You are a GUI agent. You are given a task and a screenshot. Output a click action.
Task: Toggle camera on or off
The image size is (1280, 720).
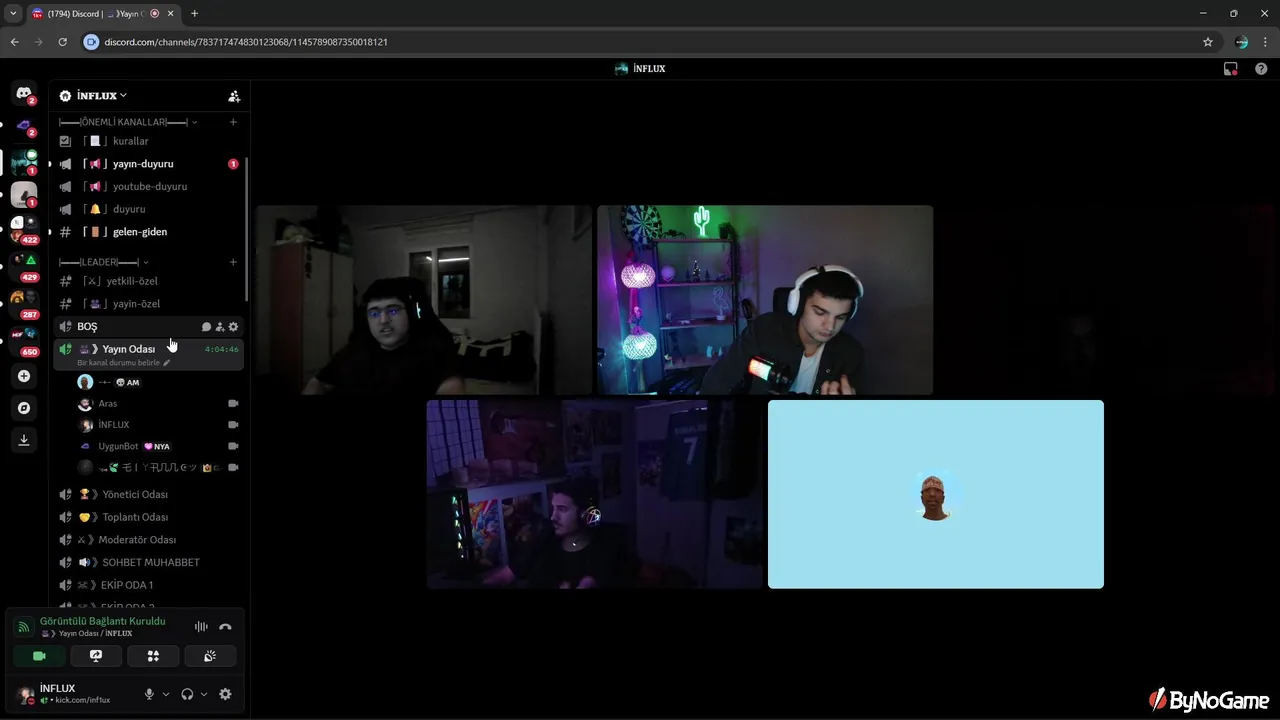39,656
